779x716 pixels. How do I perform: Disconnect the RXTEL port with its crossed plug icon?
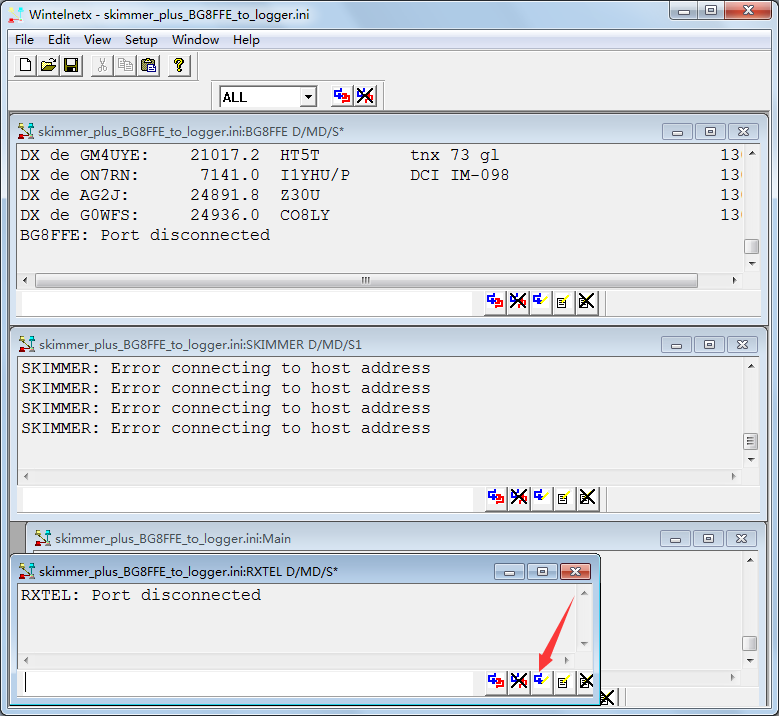pyautogui.click(x=519, y=681)
